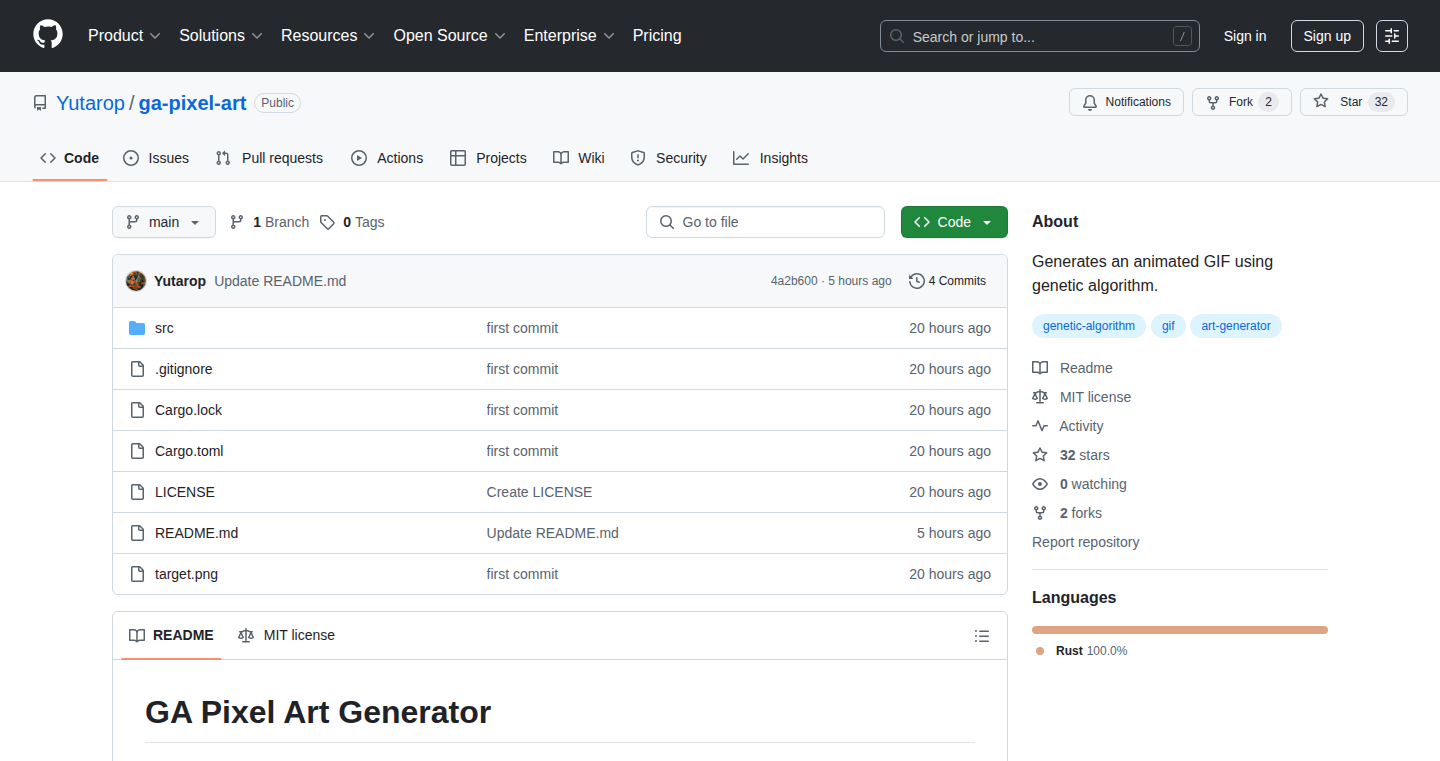
Task: Click the eye icon next to 0 watching
Action: point(1040,484)
